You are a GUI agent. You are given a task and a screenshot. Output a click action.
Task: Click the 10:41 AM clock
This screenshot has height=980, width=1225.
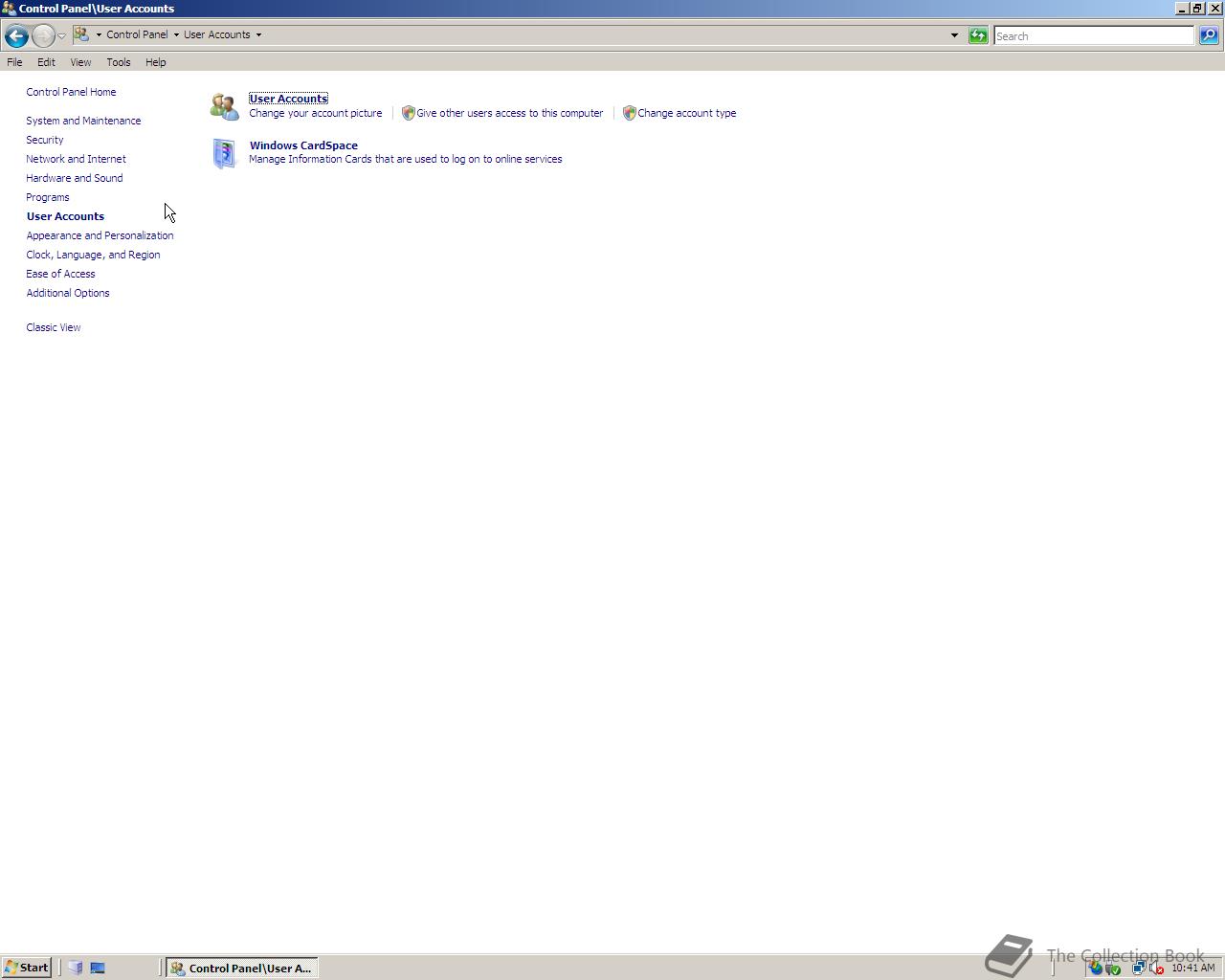coord(1193,968)
